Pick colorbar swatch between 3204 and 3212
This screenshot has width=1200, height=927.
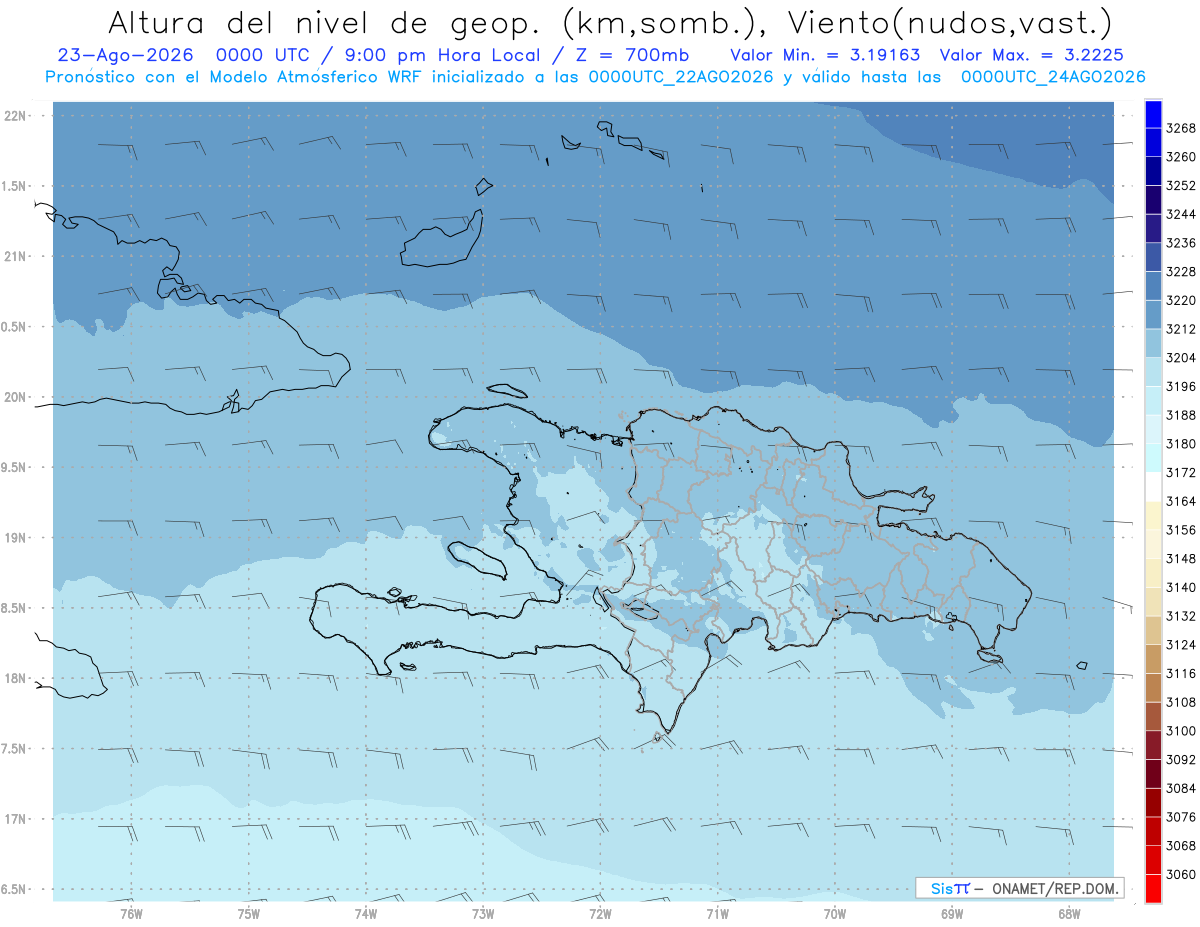(x=1152, y=343)
